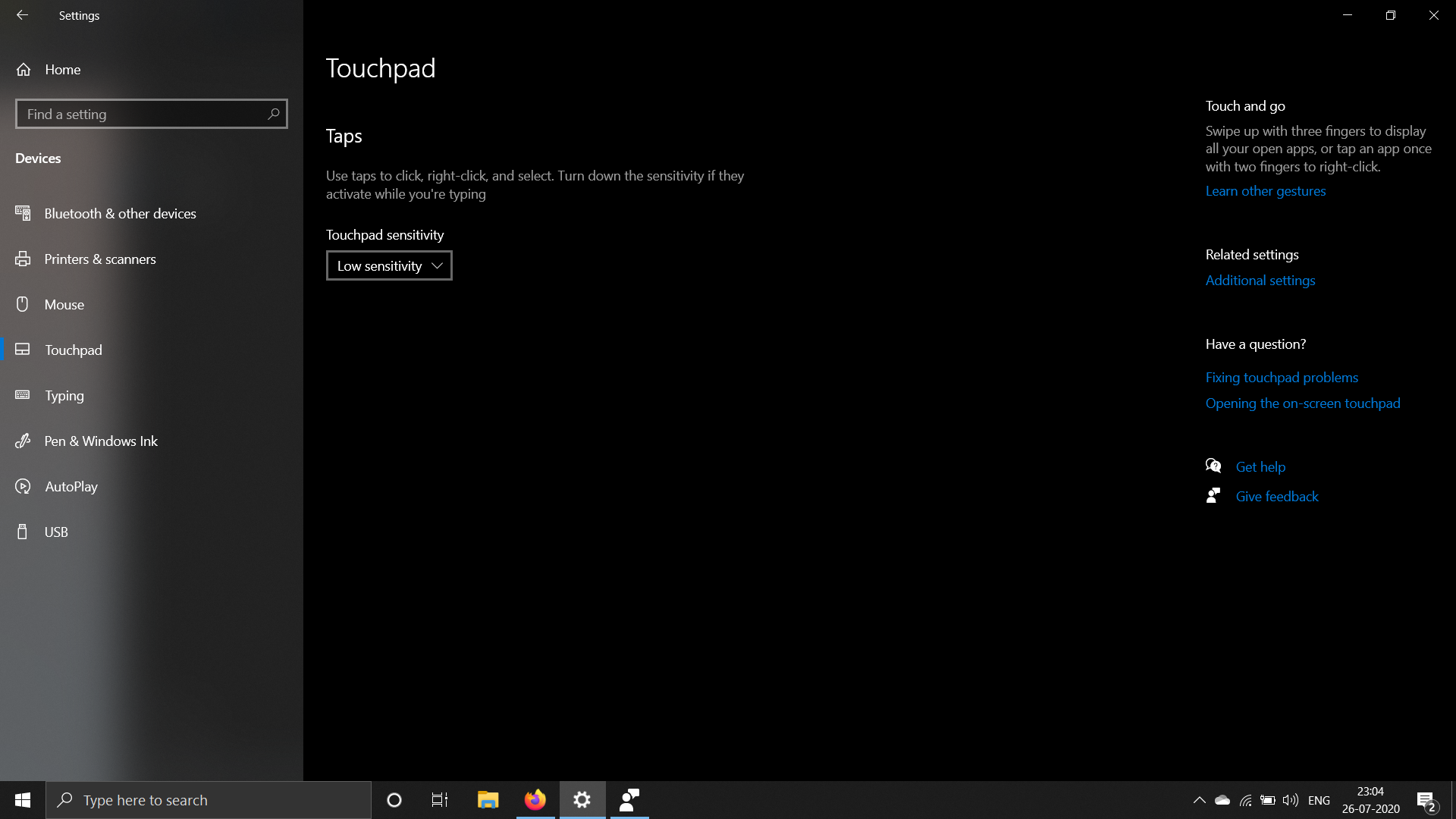Click the Cortana circle icon

coord(394,800)
